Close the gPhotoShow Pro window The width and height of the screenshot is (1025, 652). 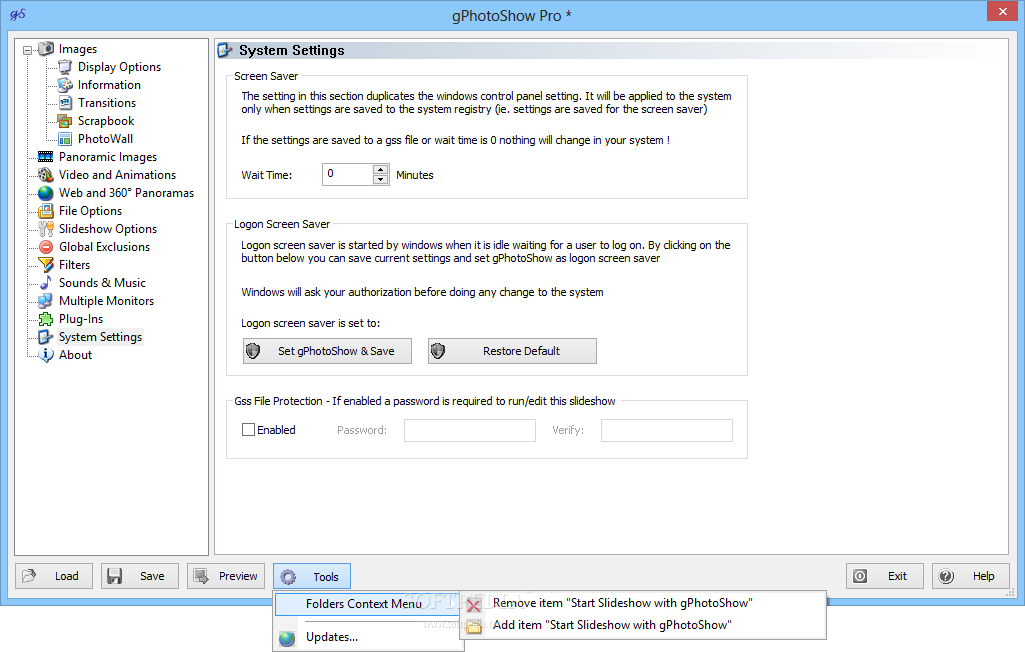(1003, 11)
